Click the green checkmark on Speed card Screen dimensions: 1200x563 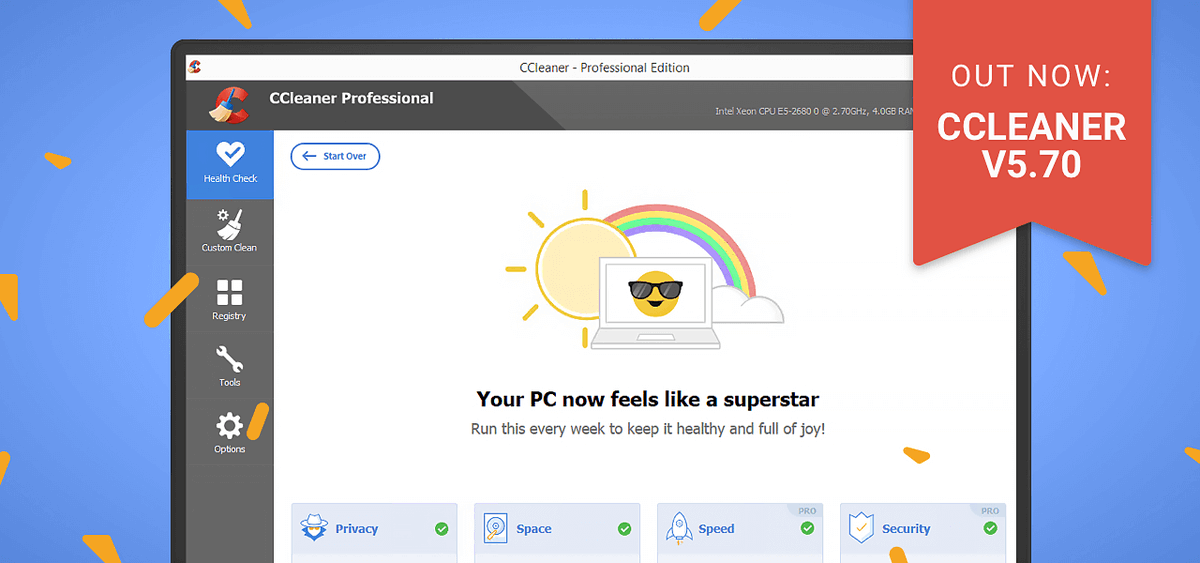[x=807, y=529]
